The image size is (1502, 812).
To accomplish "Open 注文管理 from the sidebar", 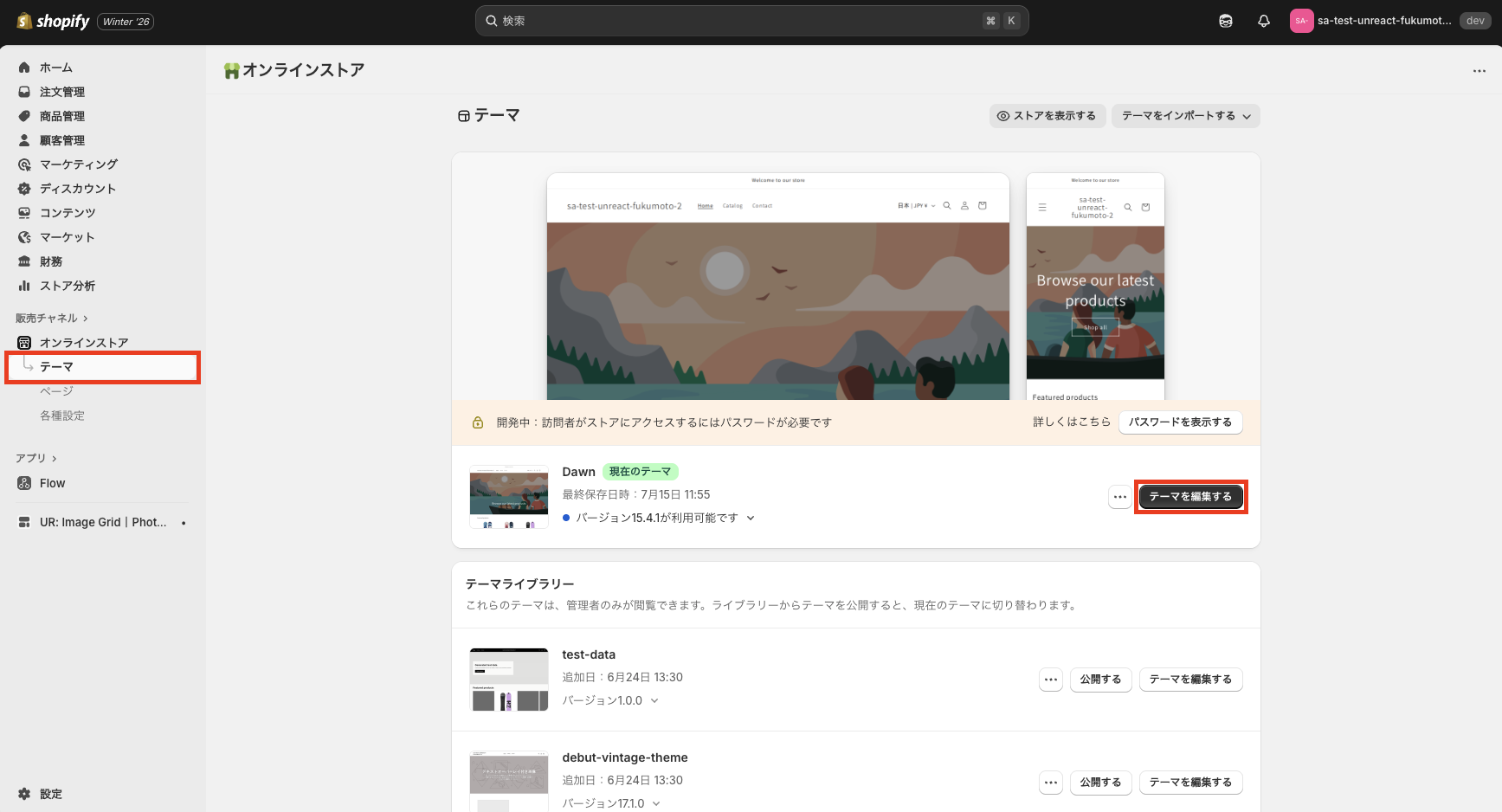I will (x=61, y=91).
